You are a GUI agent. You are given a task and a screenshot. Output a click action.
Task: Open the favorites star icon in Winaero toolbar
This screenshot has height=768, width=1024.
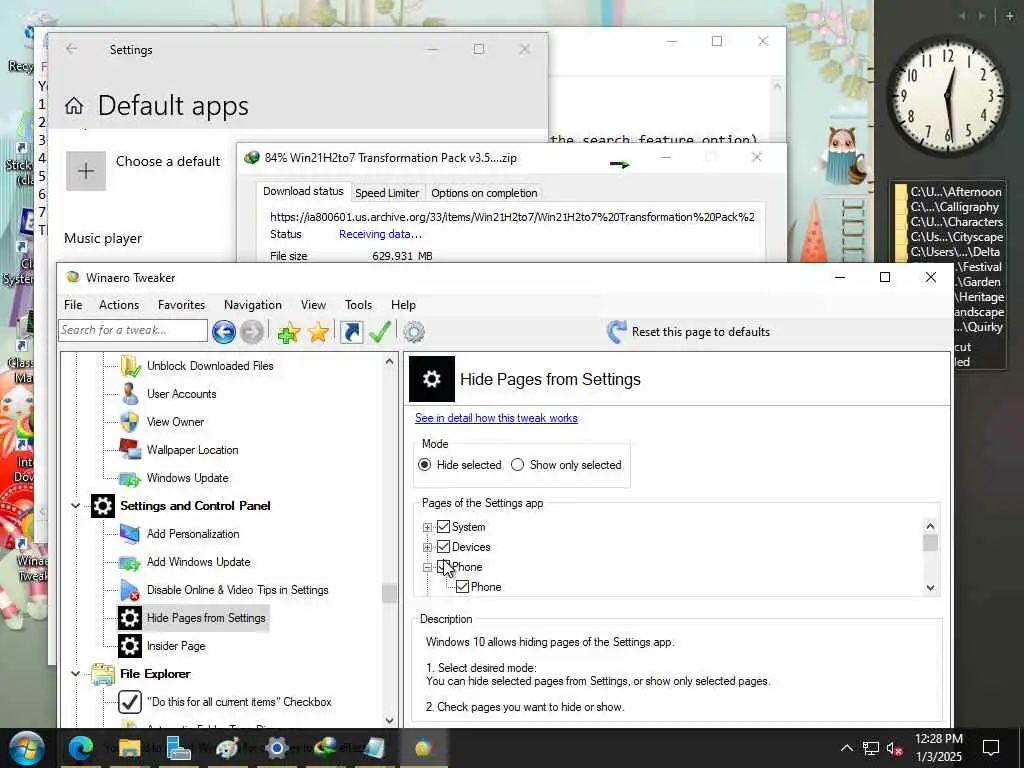(318, 332)
